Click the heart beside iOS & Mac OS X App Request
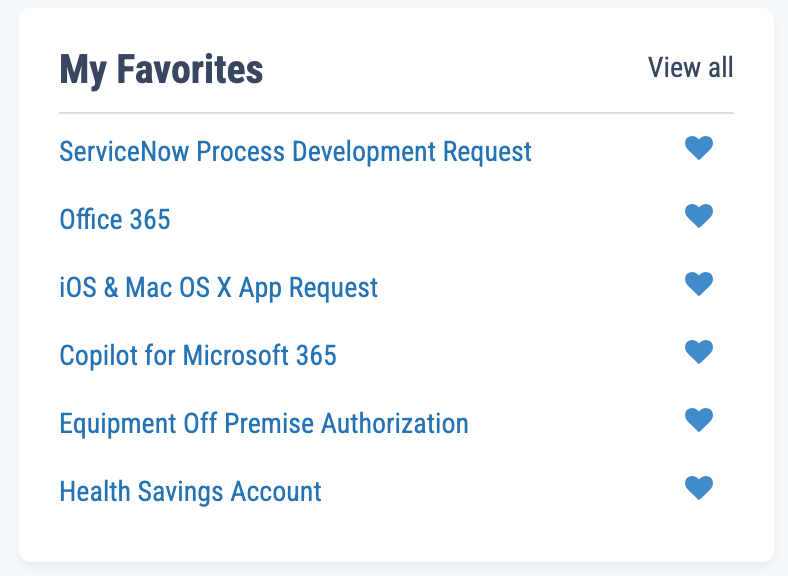788x576 pixels. click(698, 283)
